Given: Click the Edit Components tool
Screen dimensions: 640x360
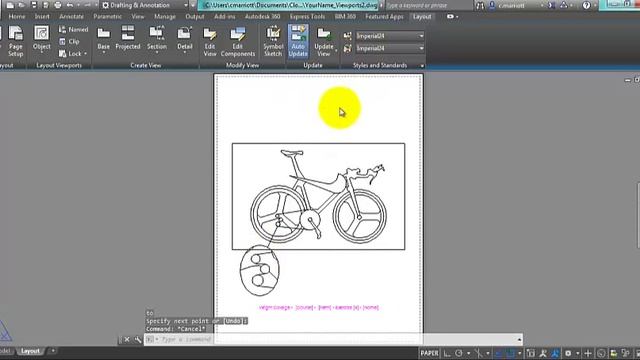Looking at the screenshot, I should (x=238, y=41).
